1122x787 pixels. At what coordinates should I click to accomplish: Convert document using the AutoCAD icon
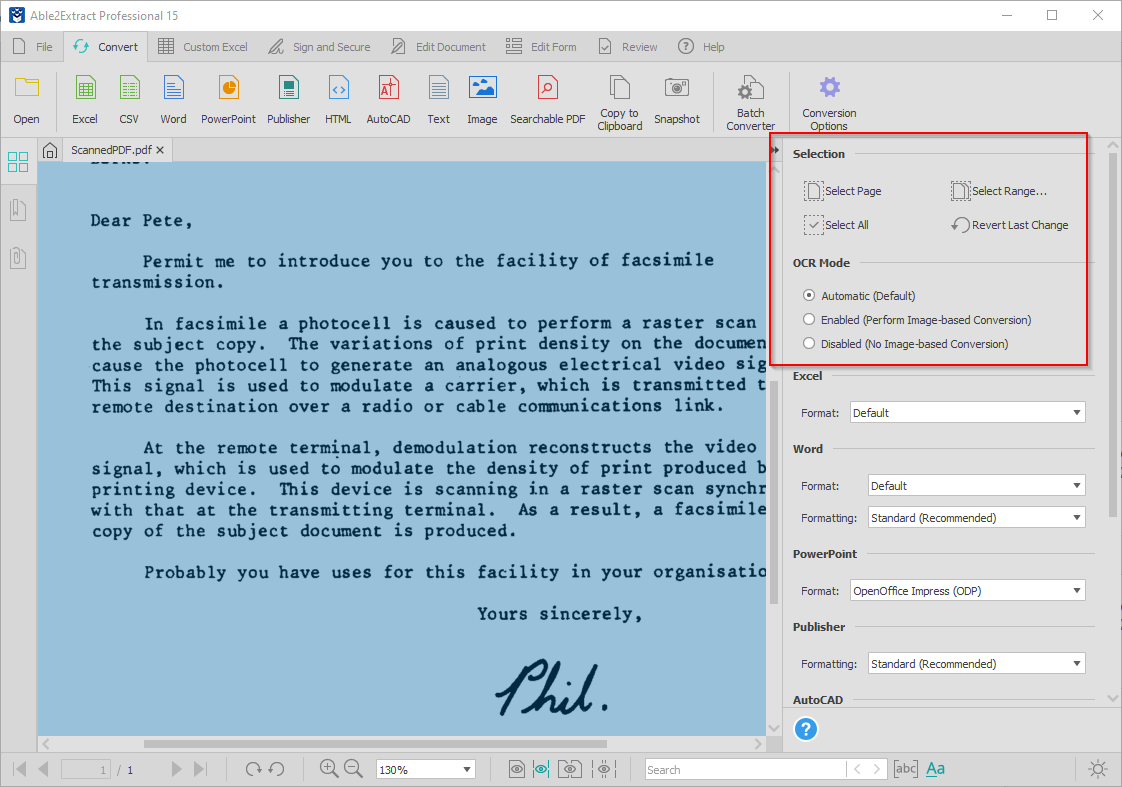[388, 97]
